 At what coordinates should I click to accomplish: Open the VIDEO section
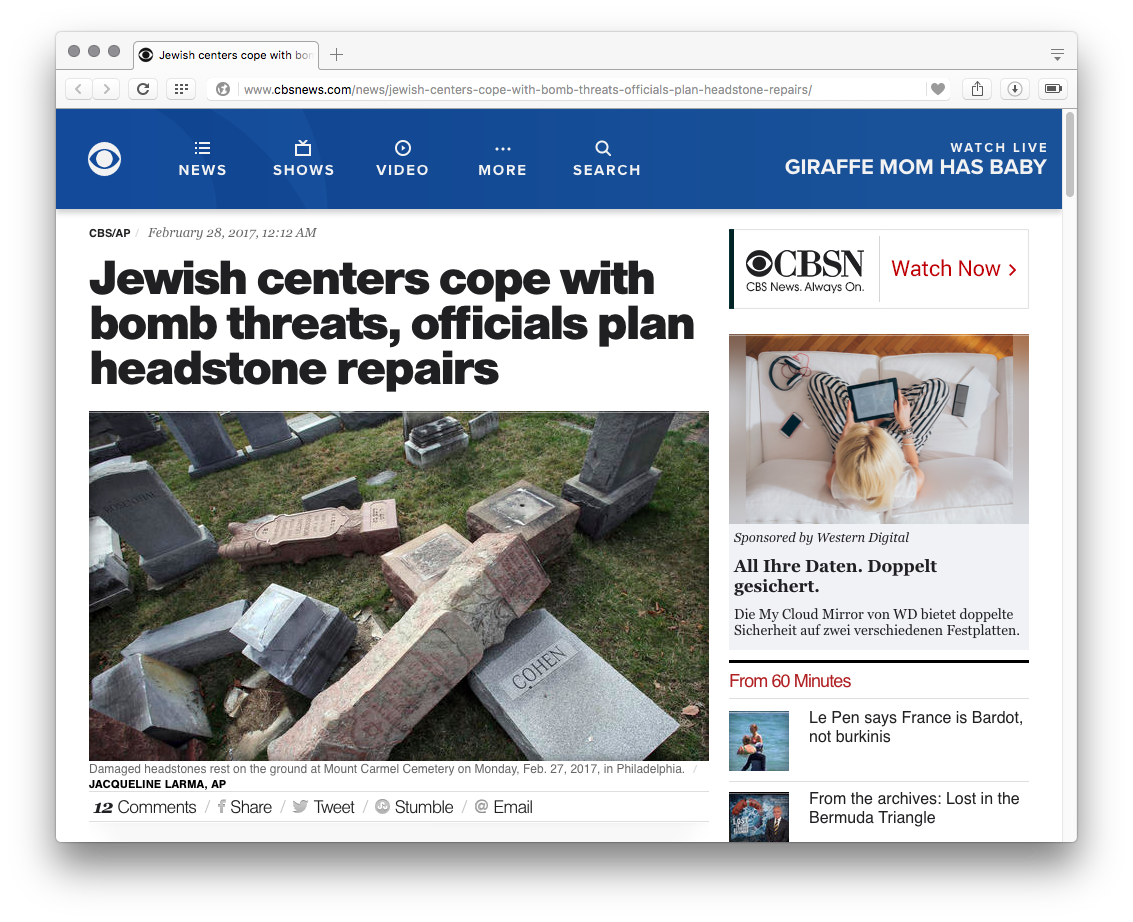tap(402, 159)
